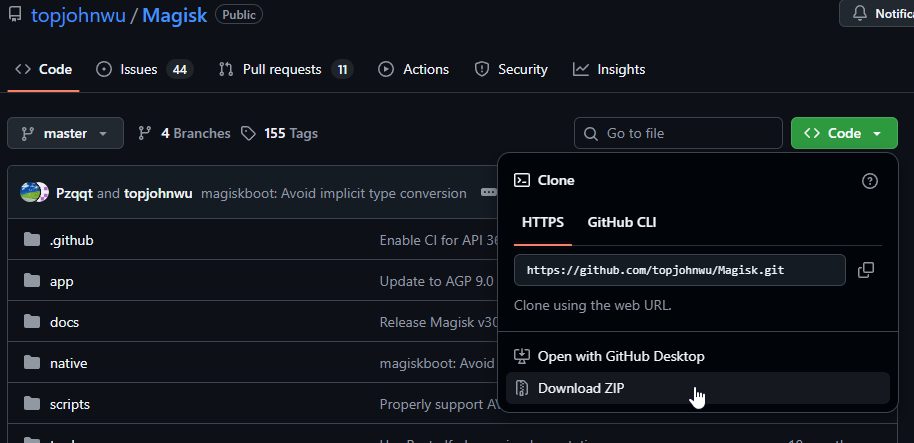Open the Pull requests tab
The image size is (914, 443).
[x=286, y=69]
